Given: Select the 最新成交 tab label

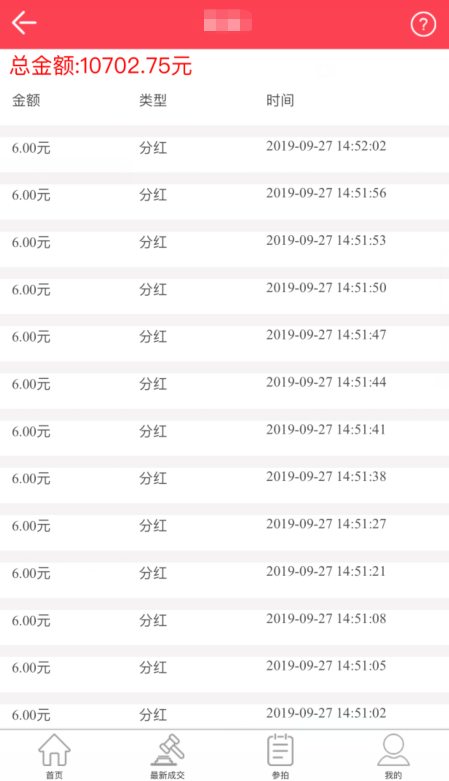Looking at the screenshot, I should [x=167, y=775].
